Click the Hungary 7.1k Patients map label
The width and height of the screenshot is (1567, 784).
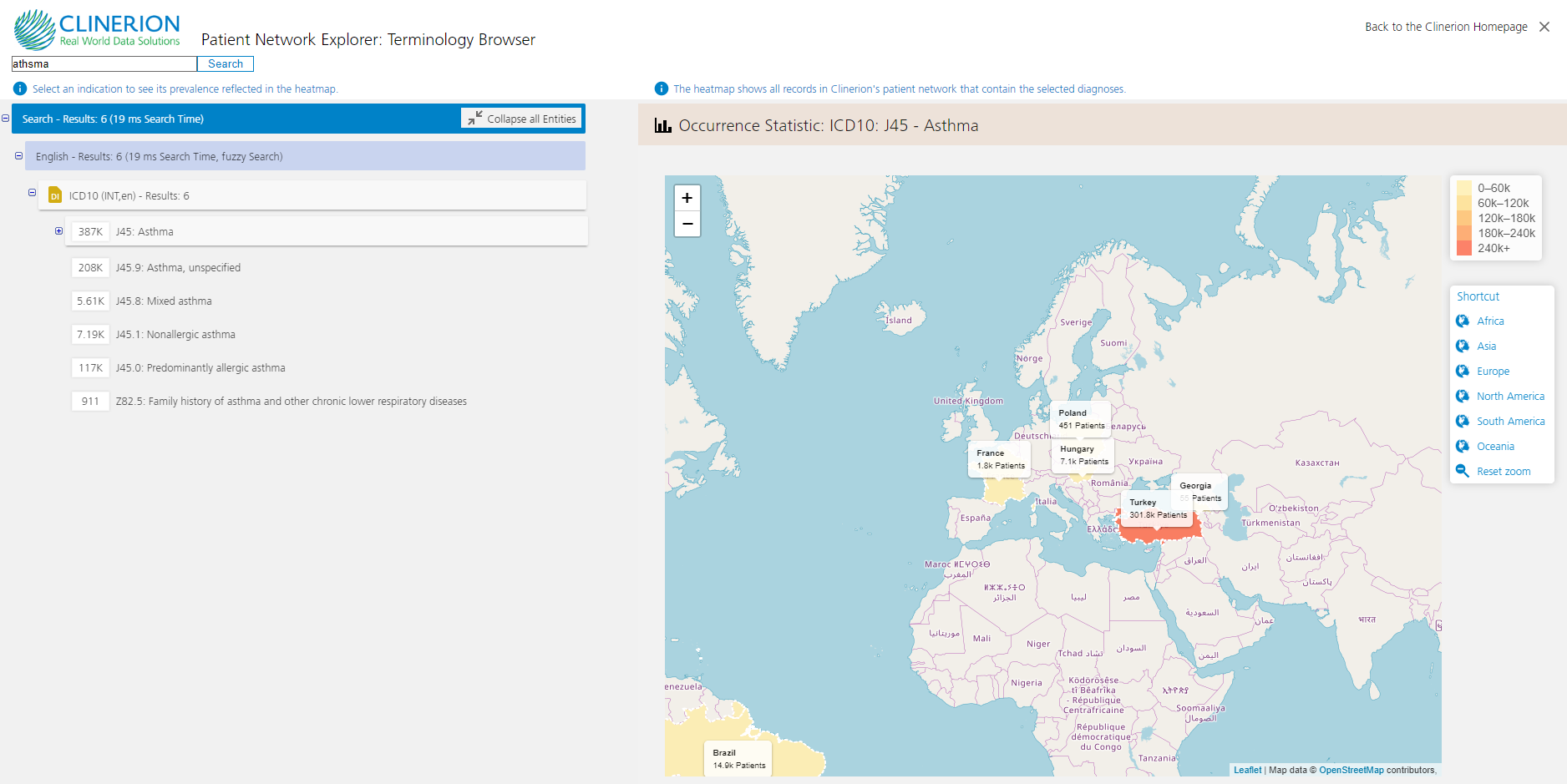[x=1083, y=455]
